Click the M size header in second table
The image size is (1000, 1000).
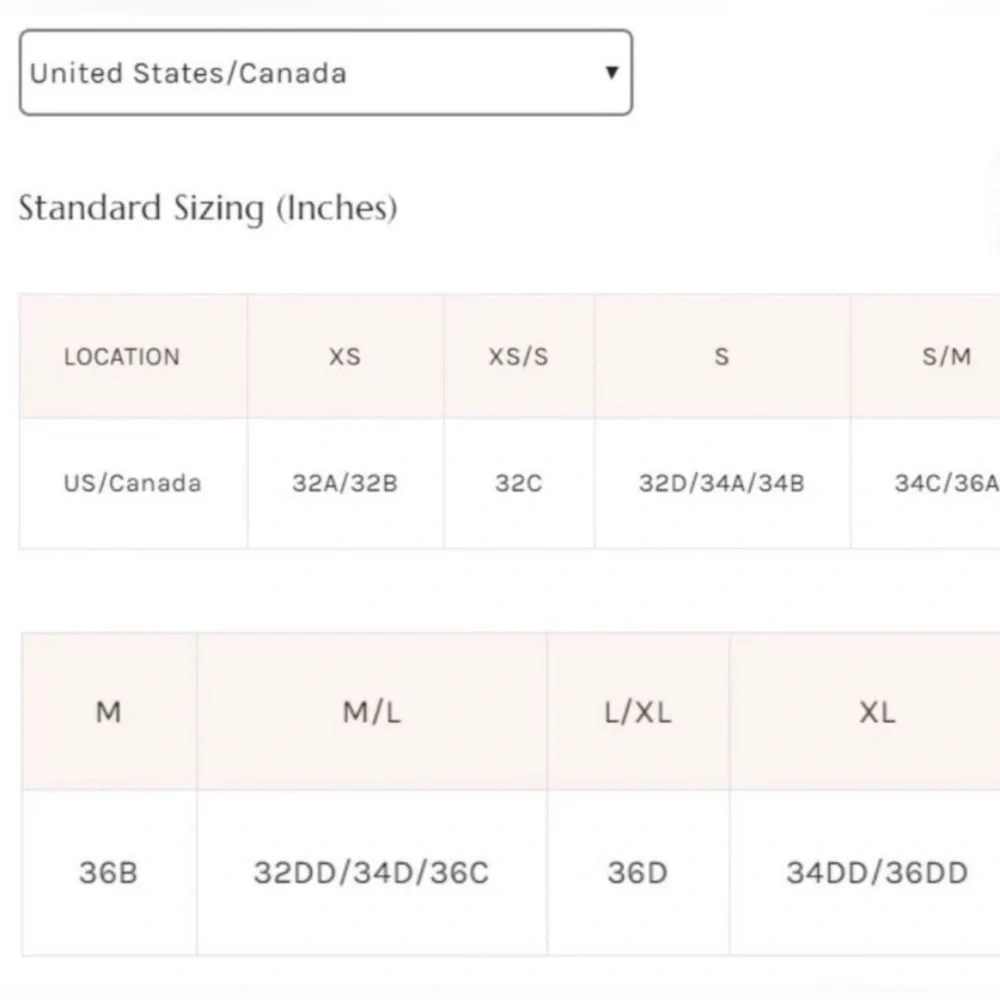click(109, 712)
